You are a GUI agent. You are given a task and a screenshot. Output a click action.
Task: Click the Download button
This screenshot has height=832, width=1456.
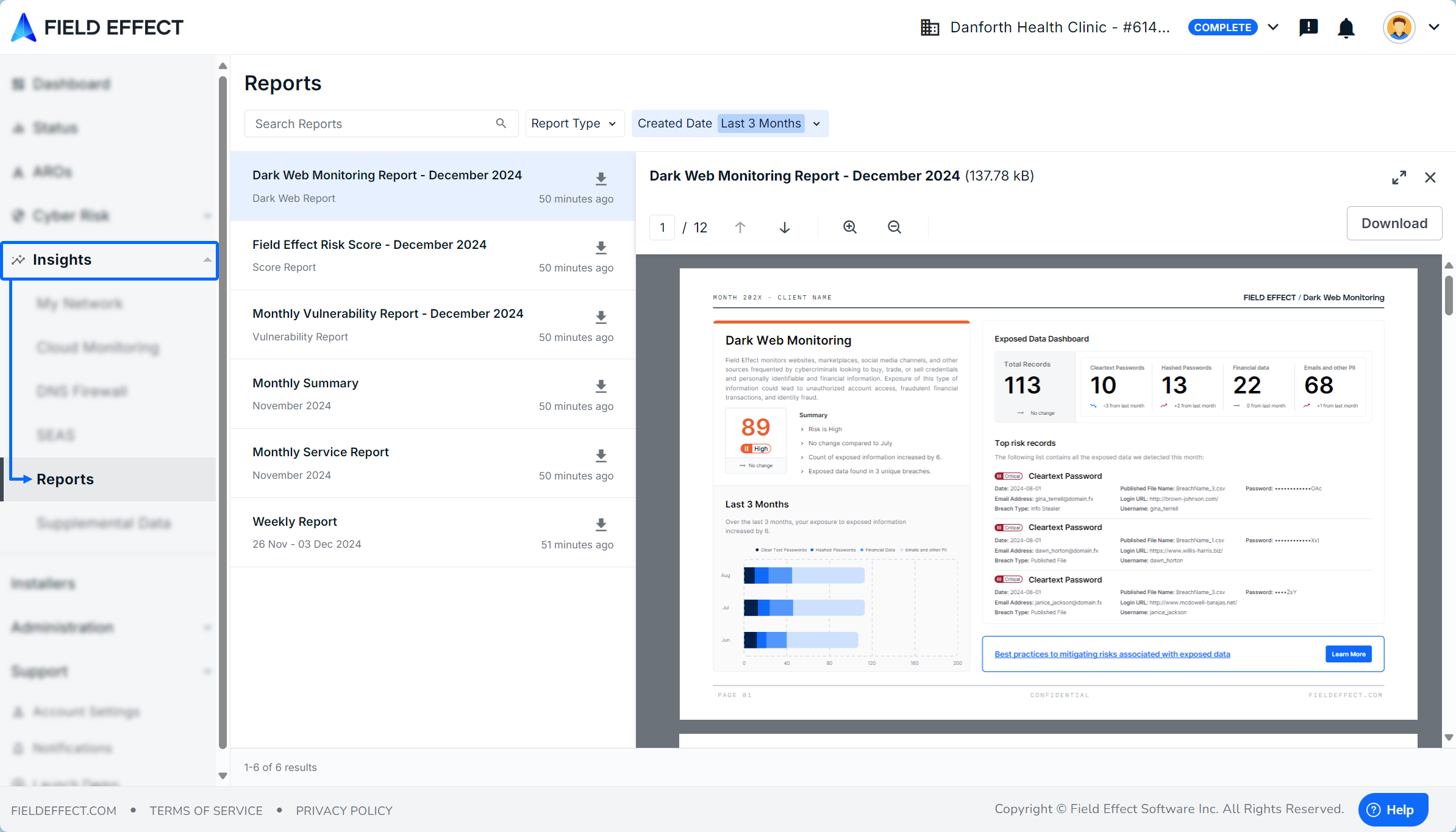pos(1394,223)
